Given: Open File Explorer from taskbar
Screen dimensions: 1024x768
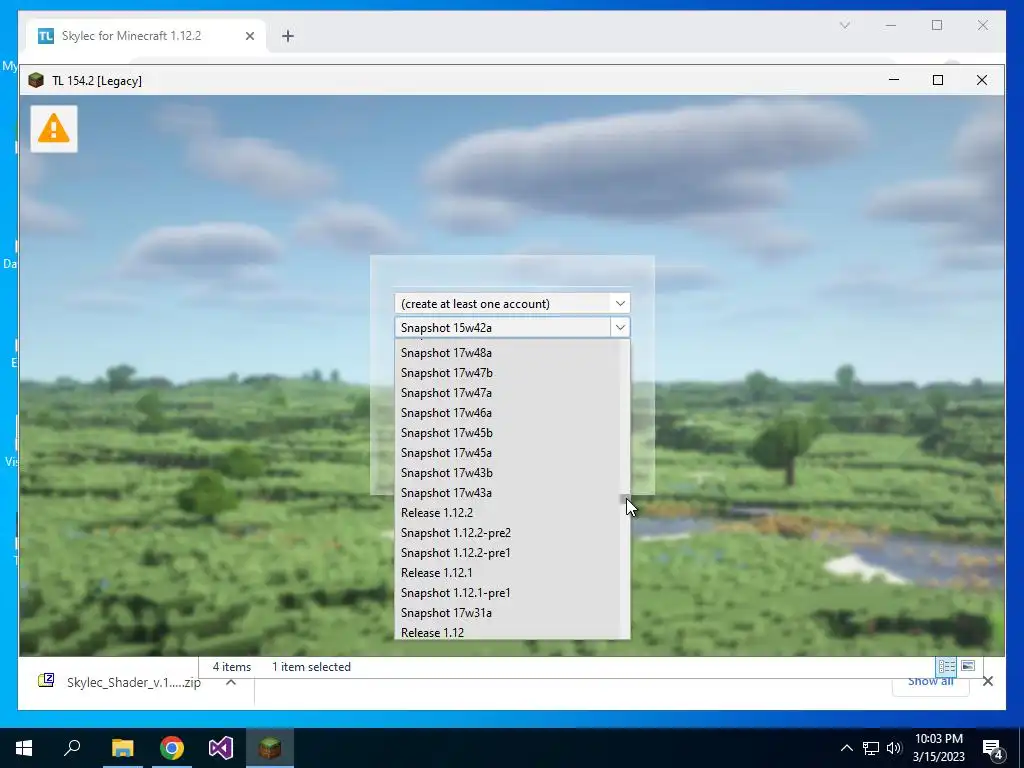Looking at the screenshot, I should 122,748.
